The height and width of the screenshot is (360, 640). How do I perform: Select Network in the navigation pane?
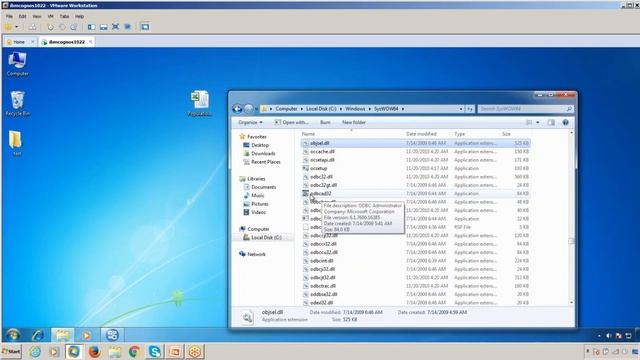pyautogui.click(x=252, y=254)
